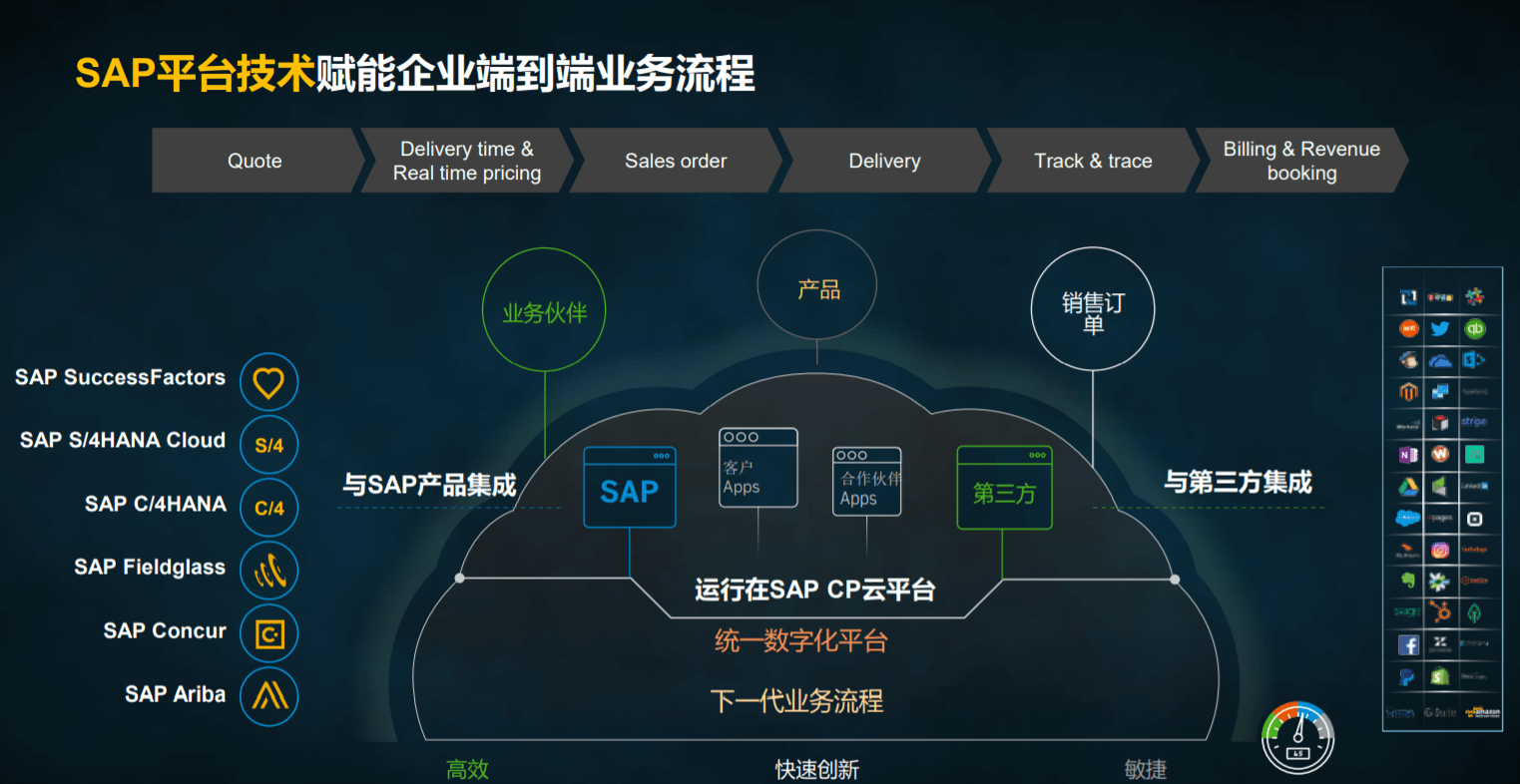Select the S/4 circle icon

tap(268, 445)
